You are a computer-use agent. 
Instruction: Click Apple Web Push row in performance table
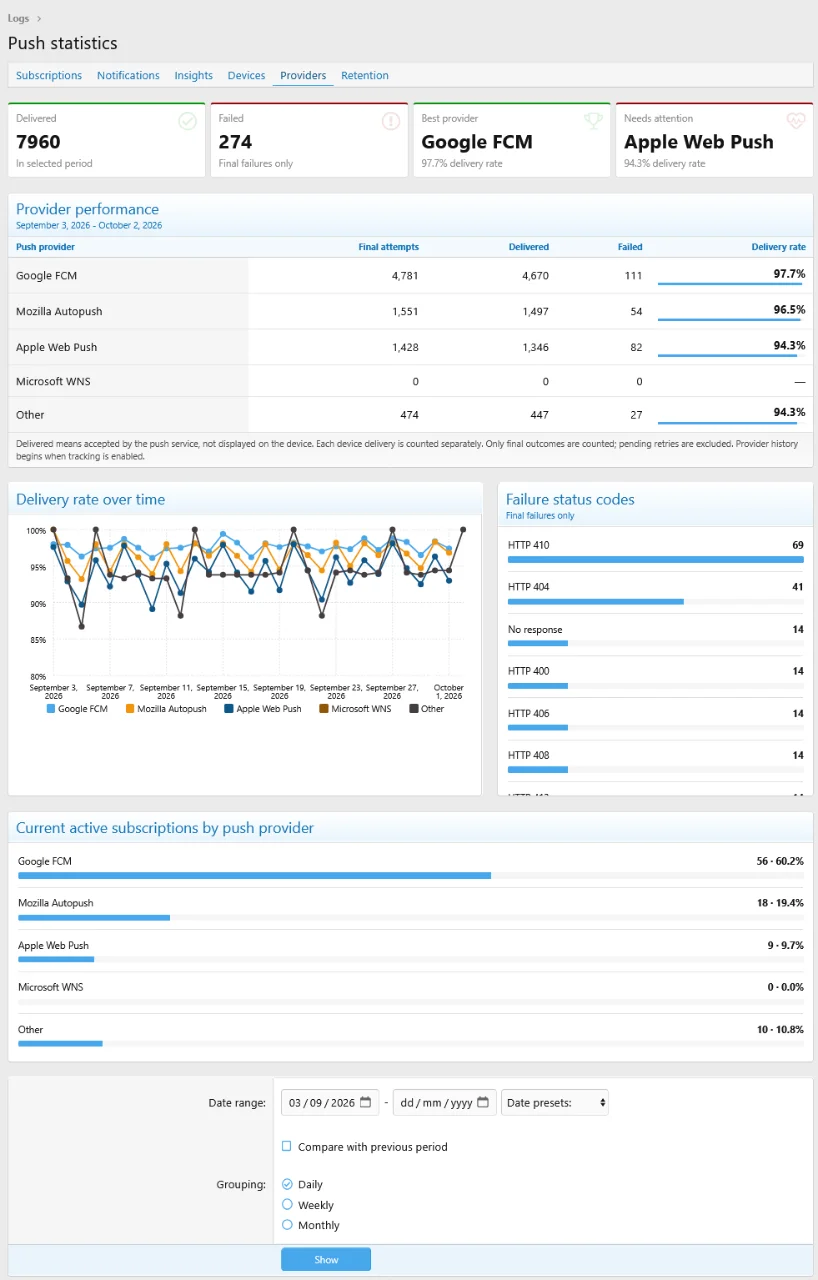410,347
